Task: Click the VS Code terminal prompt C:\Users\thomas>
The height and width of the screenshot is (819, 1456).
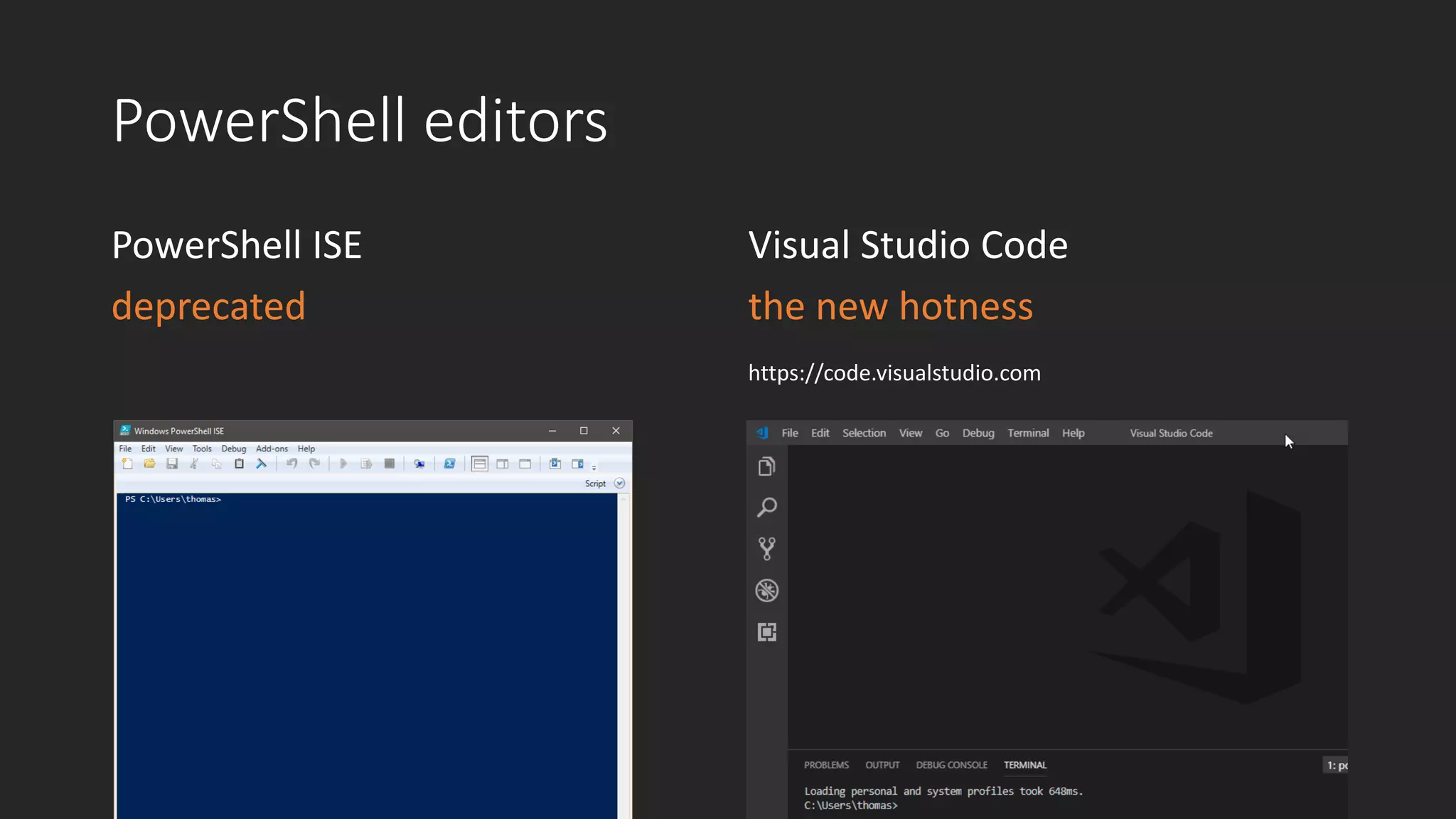Action: click(851, 805)
